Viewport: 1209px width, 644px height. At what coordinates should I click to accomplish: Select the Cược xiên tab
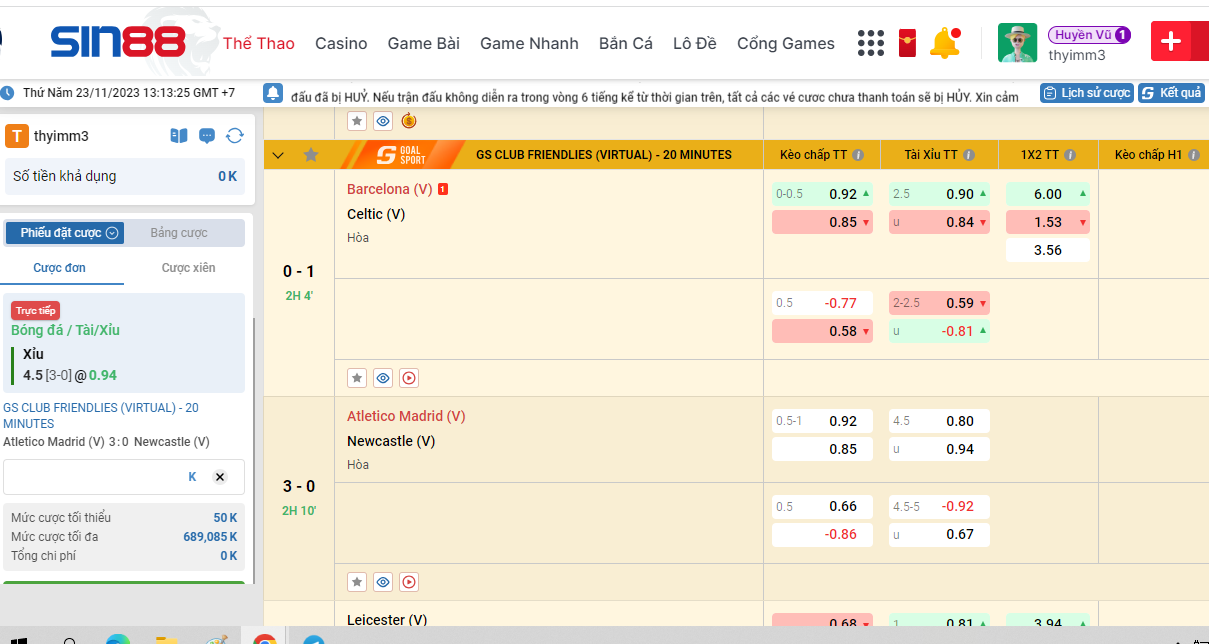click(x=189, y=268)
